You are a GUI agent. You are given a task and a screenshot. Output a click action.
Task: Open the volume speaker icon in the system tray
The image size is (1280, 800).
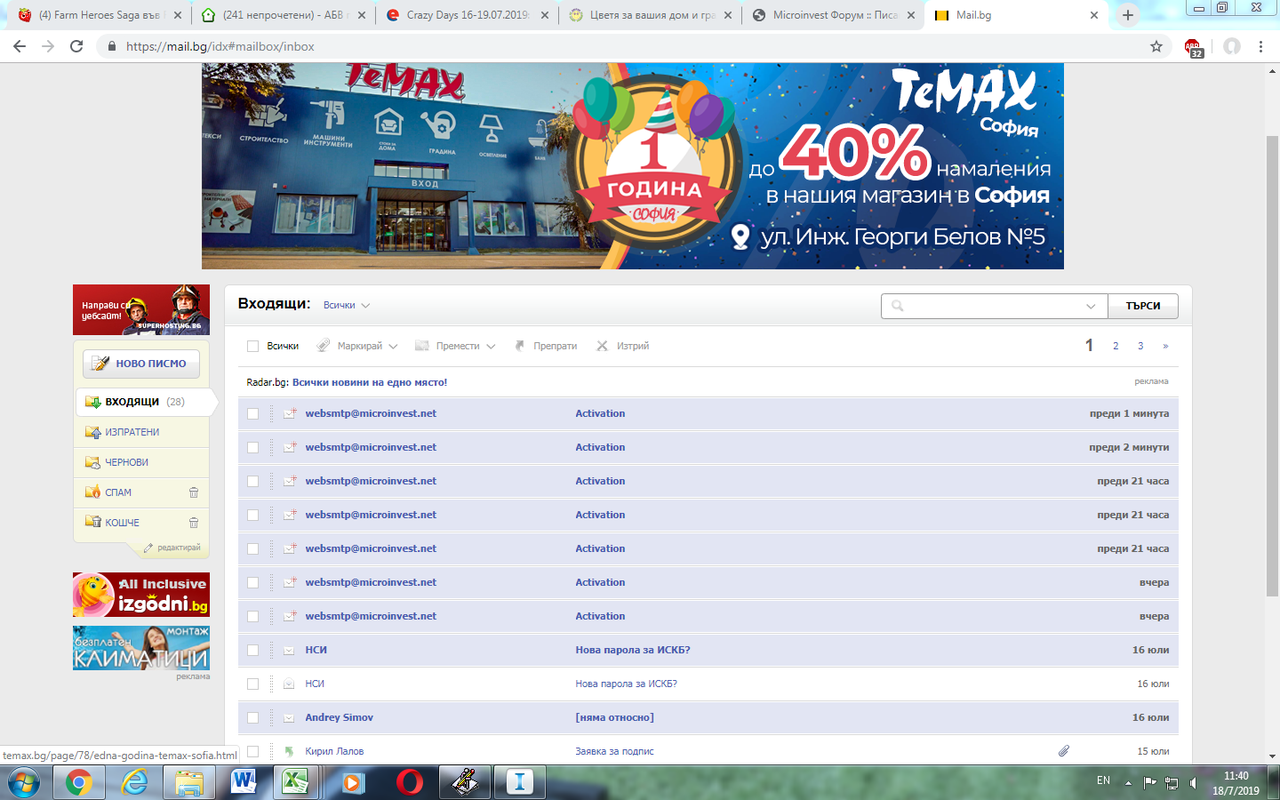point(1193,782)
